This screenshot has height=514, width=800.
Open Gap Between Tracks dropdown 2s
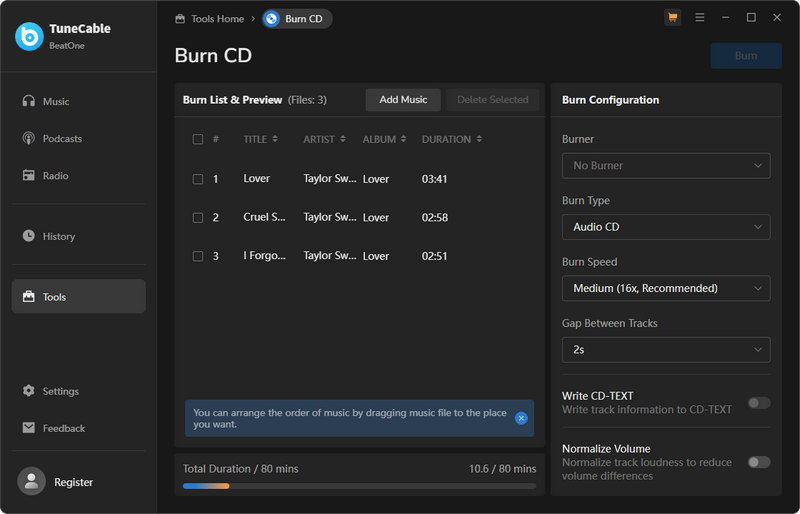(x=666, y=349)
